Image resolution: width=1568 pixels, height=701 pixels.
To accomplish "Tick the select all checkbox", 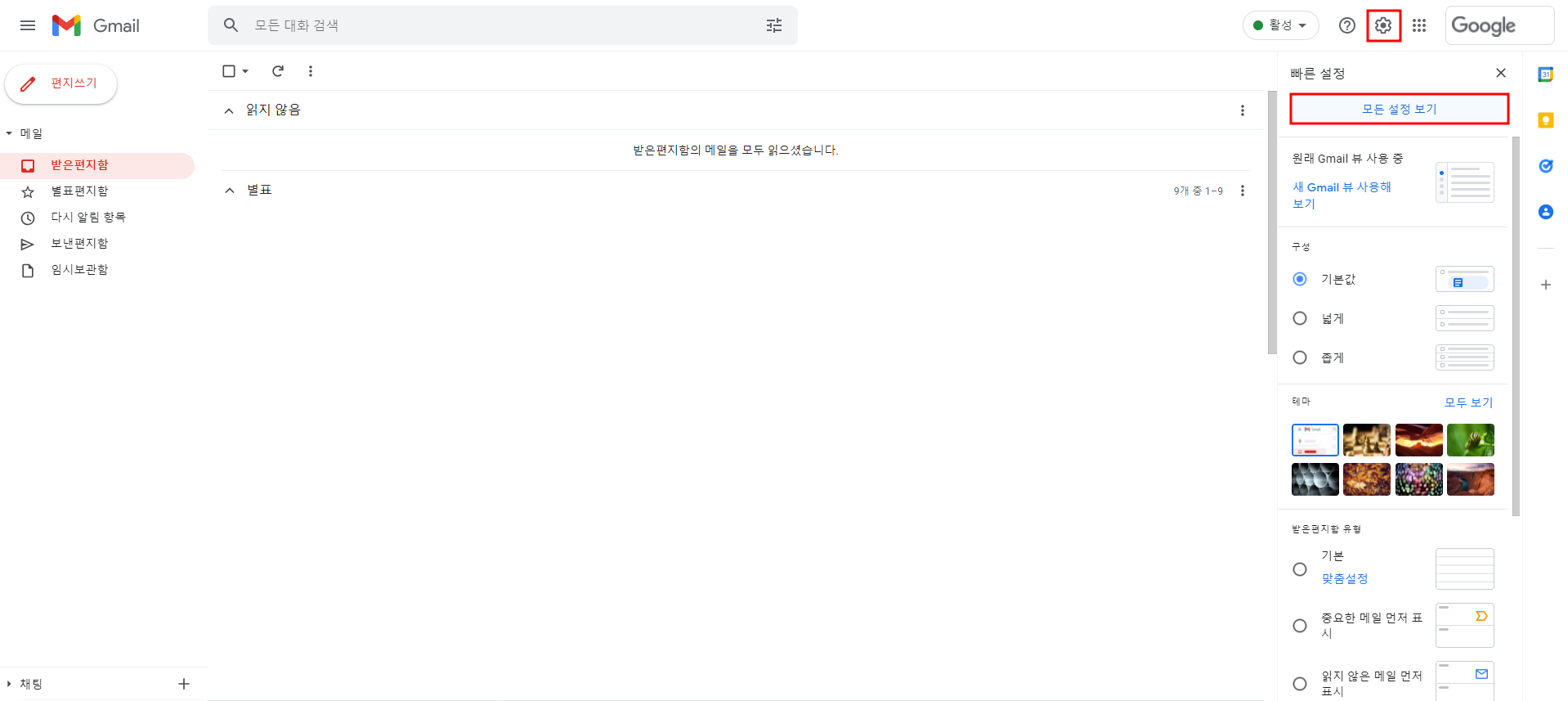I will coord(229,71).
